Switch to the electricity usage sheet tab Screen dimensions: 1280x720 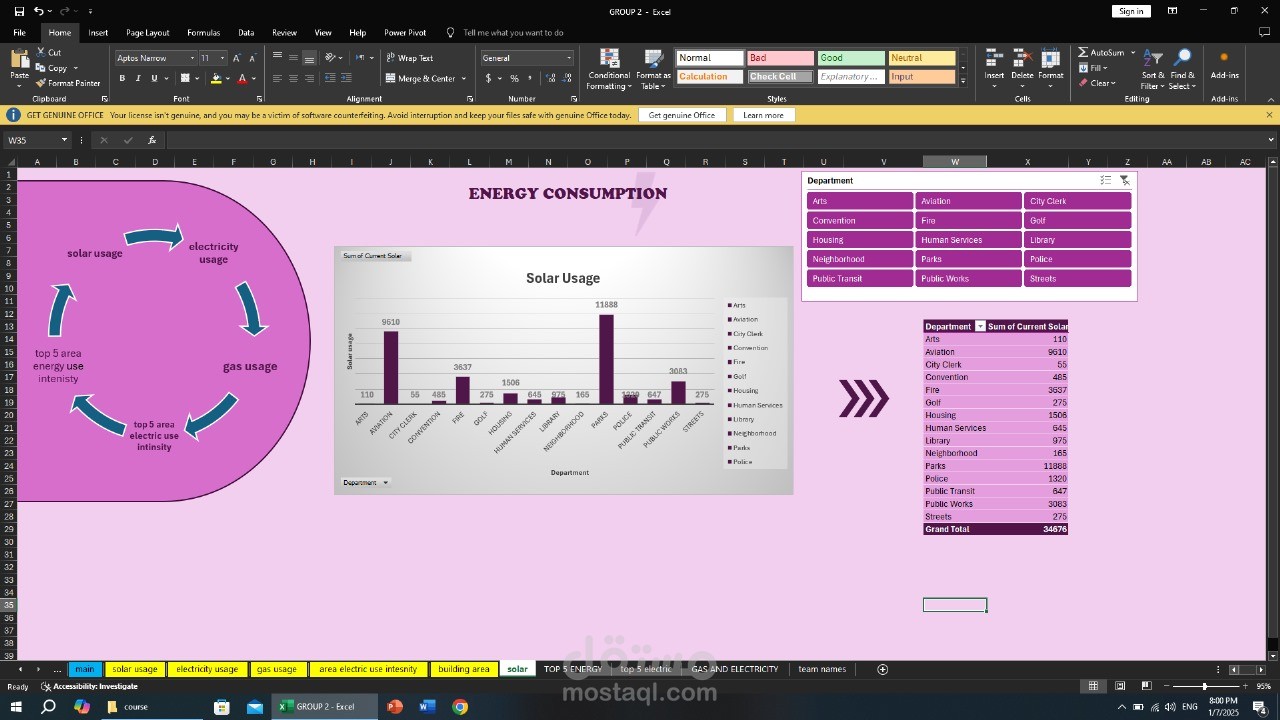[207, 669]
